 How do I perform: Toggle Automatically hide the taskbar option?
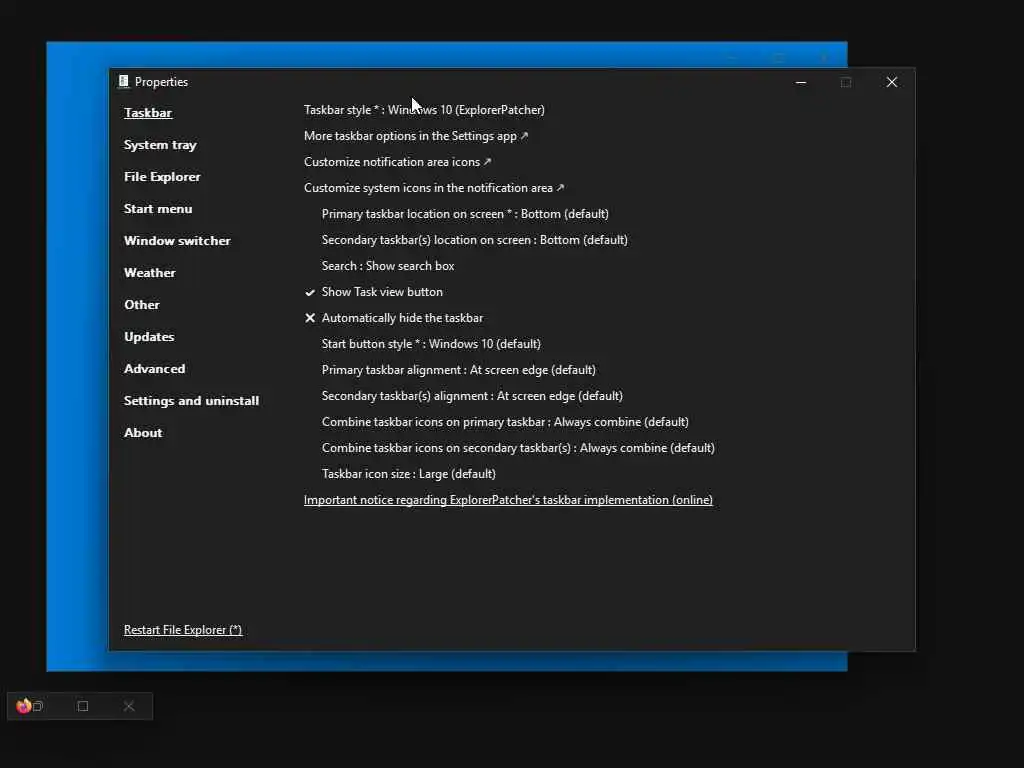click(x=402, y=318)
